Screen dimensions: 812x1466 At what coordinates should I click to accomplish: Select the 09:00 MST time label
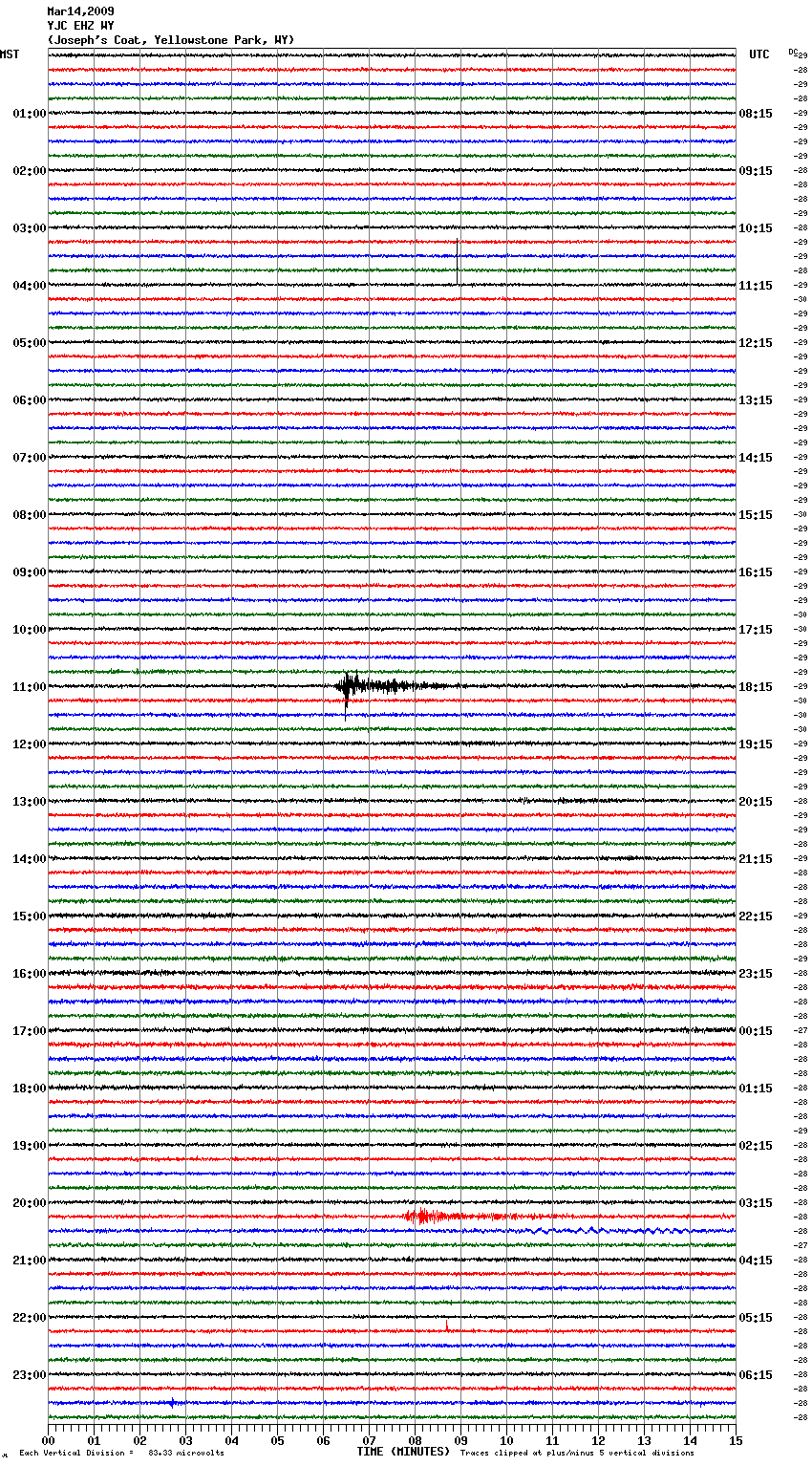click(30, 572)
